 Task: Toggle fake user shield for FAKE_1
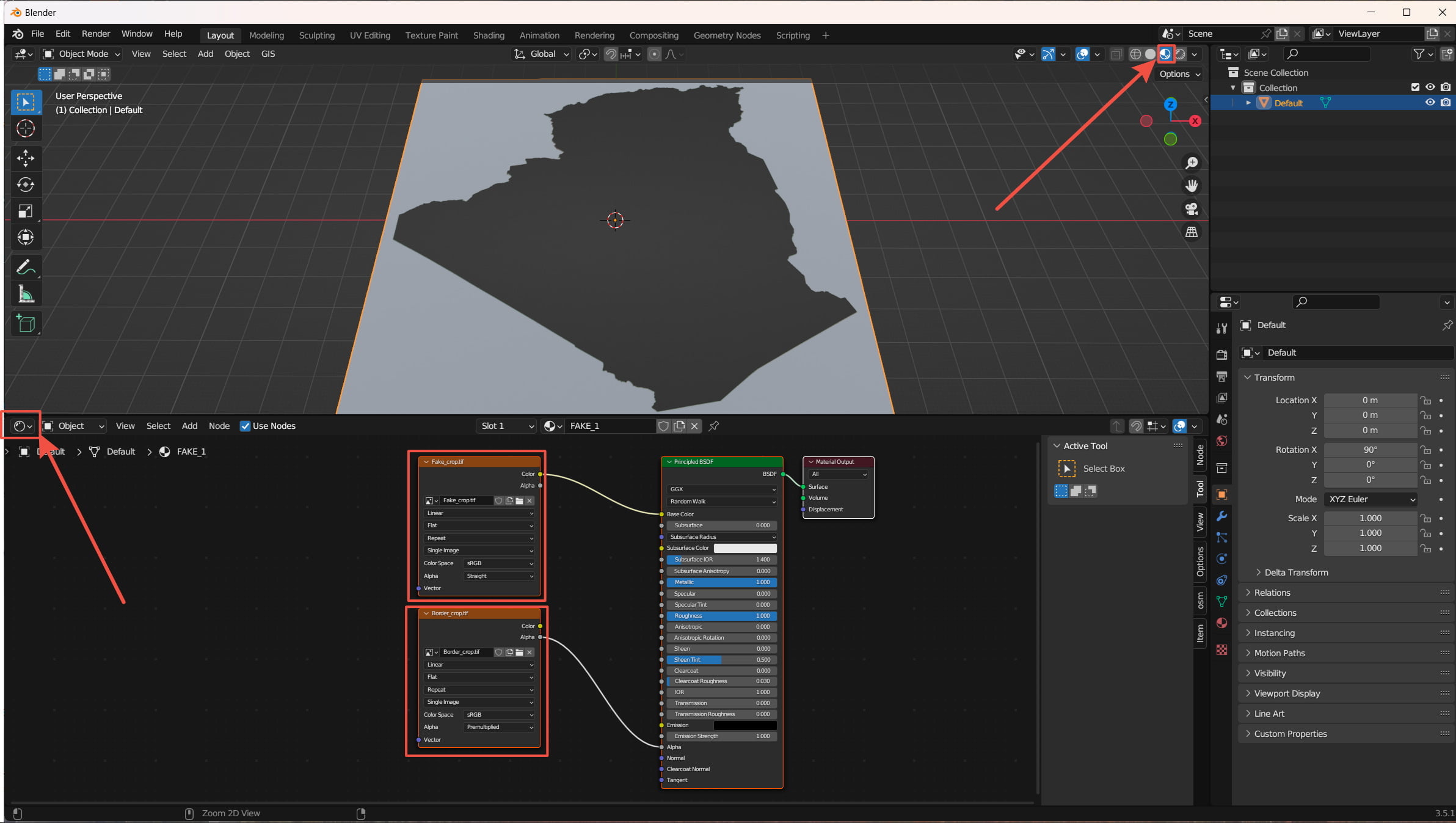pos(663,426)
